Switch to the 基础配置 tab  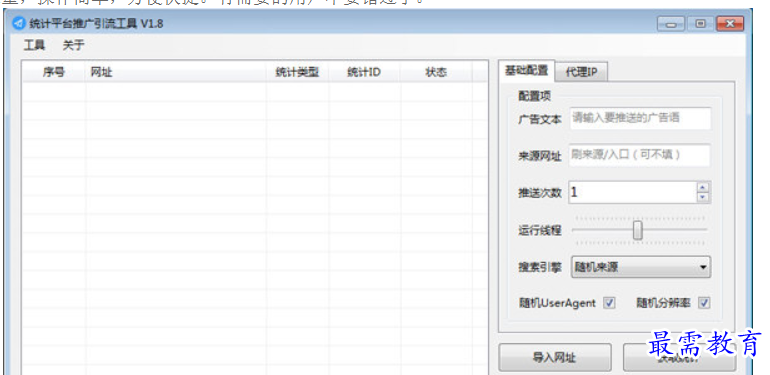tap(526, 71)
